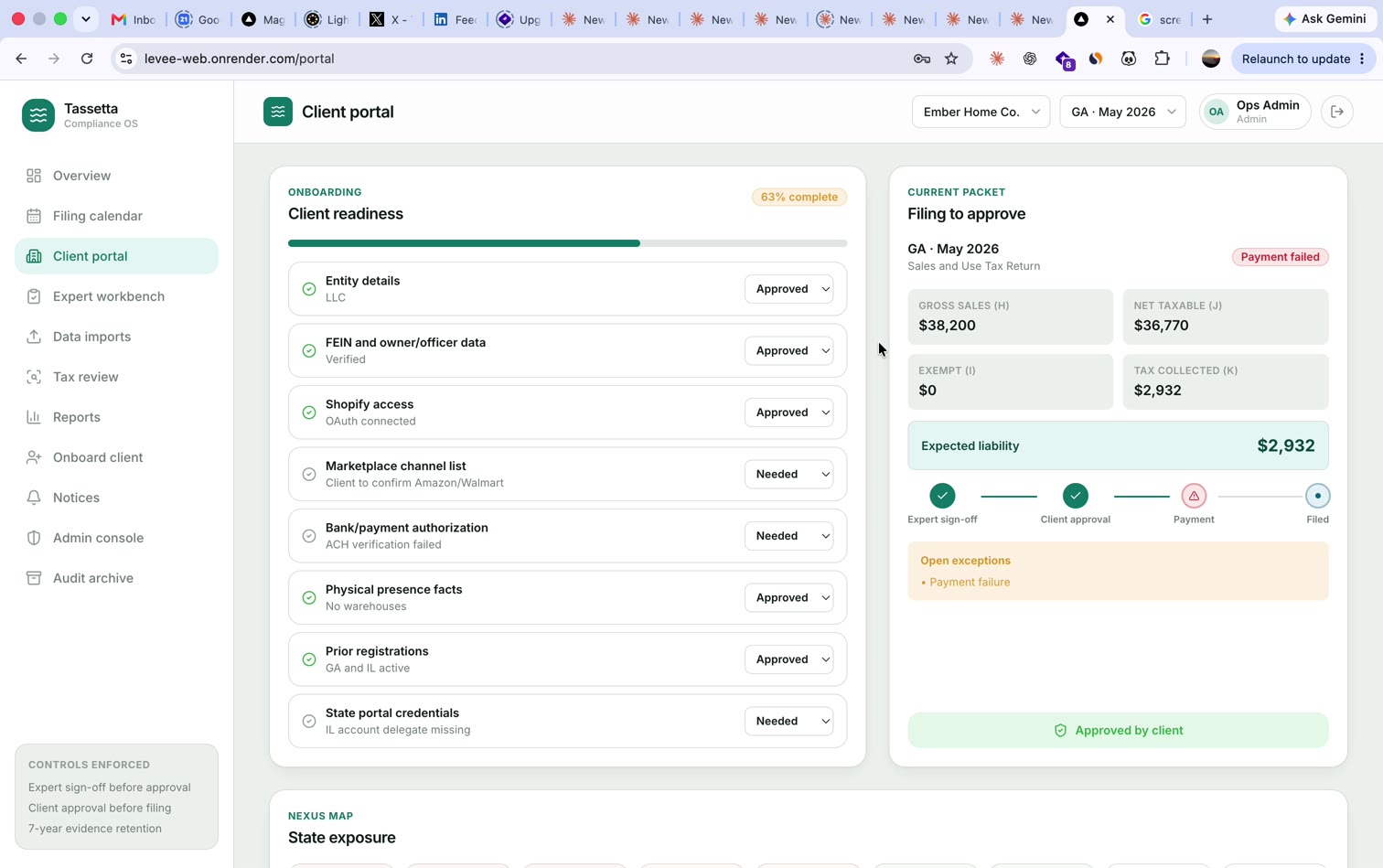
Task: Open the Ember Home Co. client dropdown
Action: click(x=981, y=112)
